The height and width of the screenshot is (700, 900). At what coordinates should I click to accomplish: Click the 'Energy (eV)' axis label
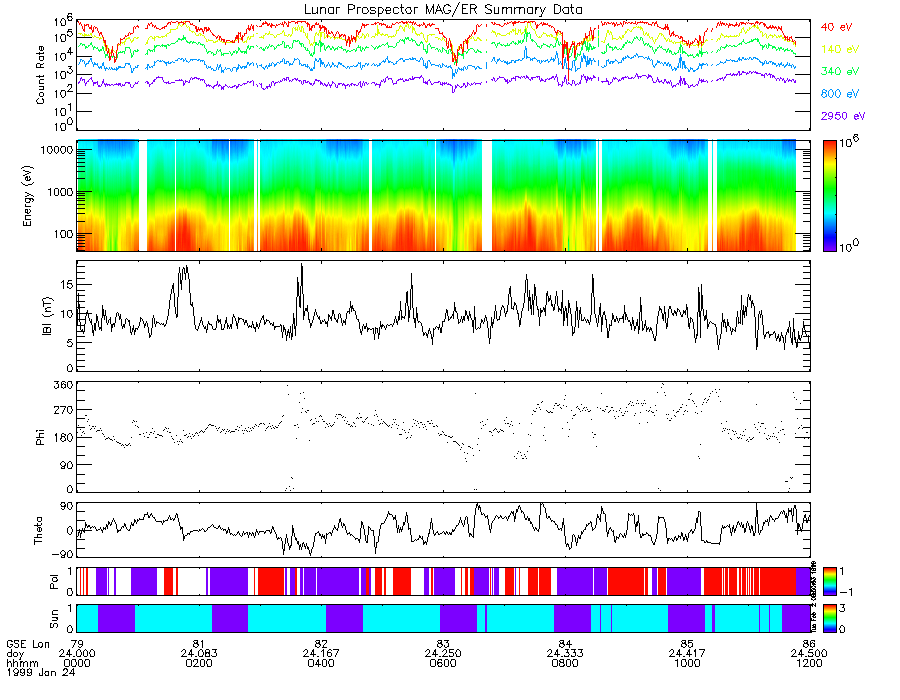pyautogui.click(x=28, y=196)
